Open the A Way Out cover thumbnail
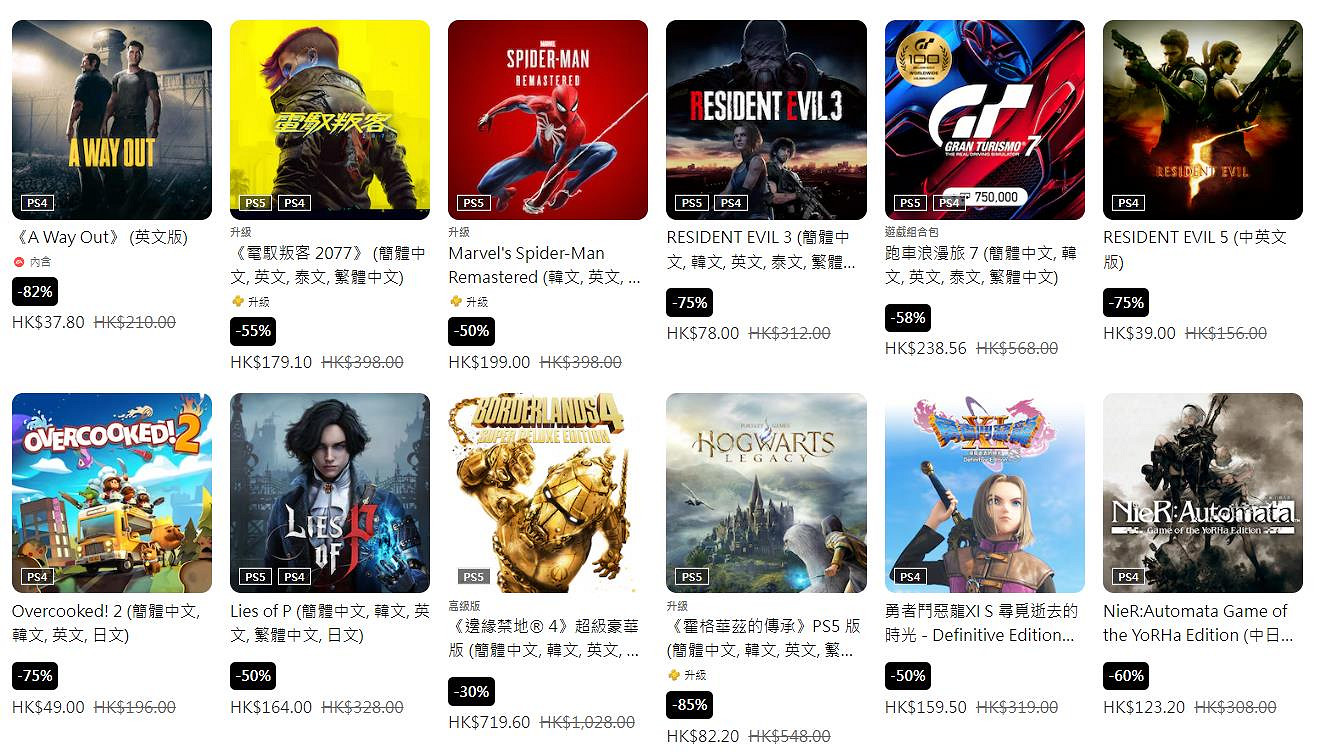 coord(112,120)
